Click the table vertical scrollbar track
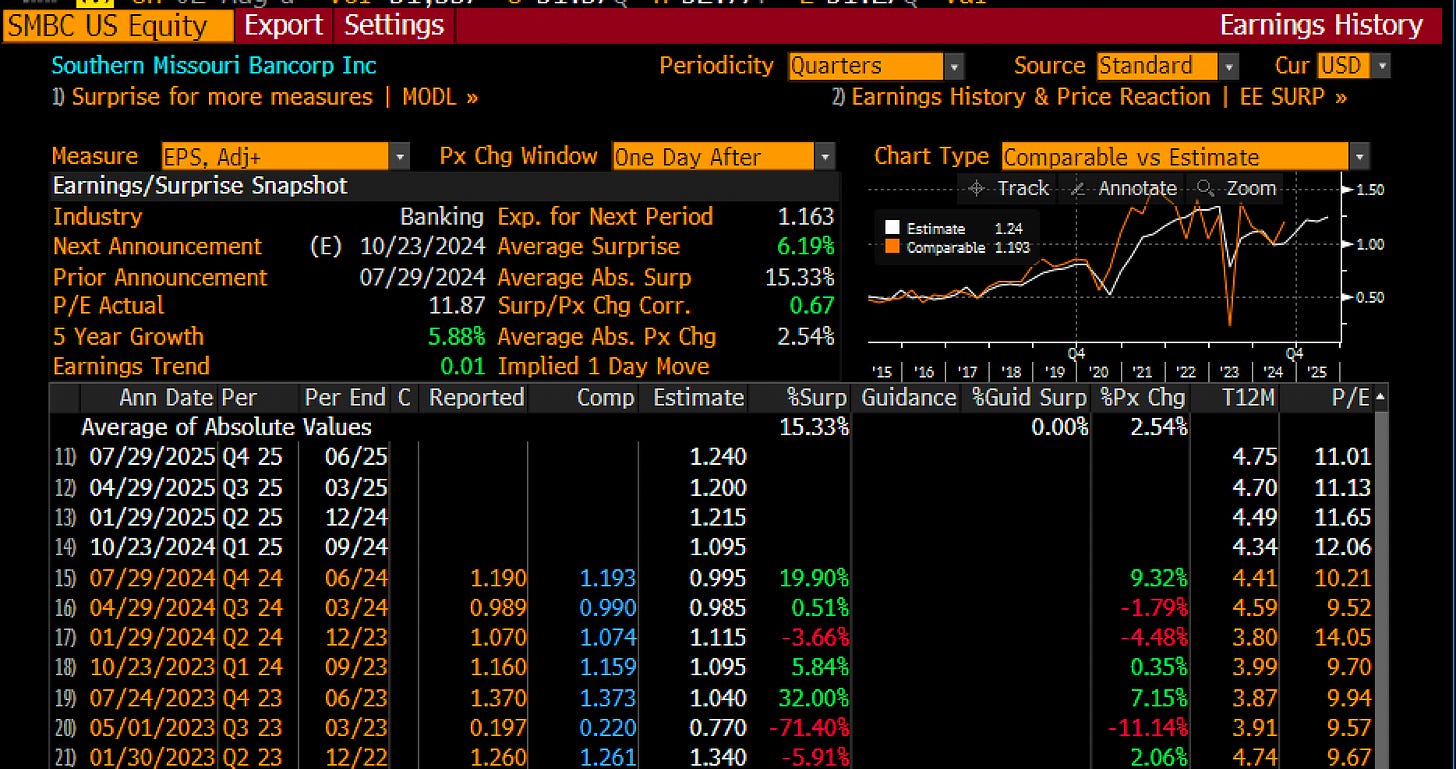This screenshot has height=769, width=1456. click(1382, 590)
